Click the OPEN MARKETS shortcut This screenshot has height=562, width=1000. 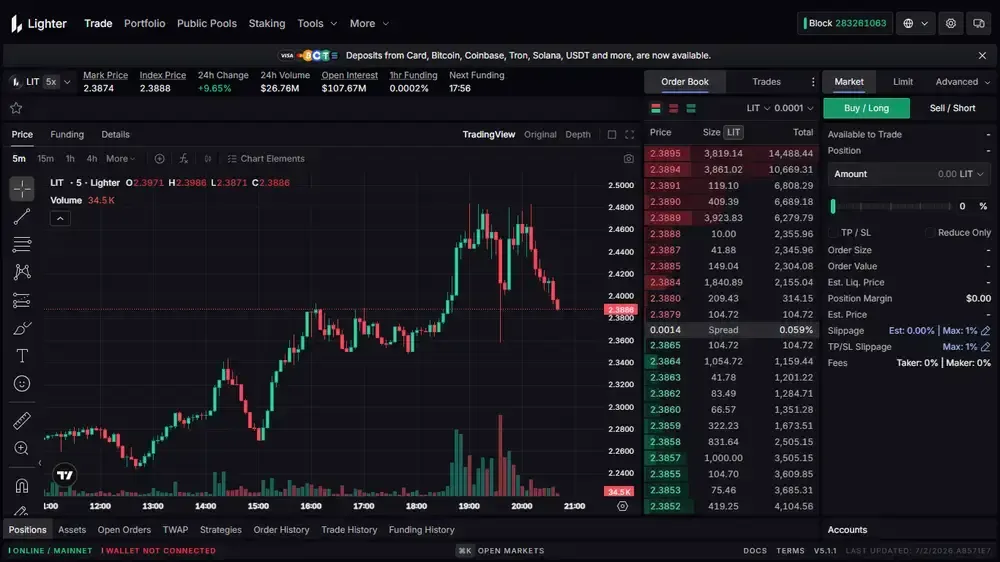click(x=501, y=551)
